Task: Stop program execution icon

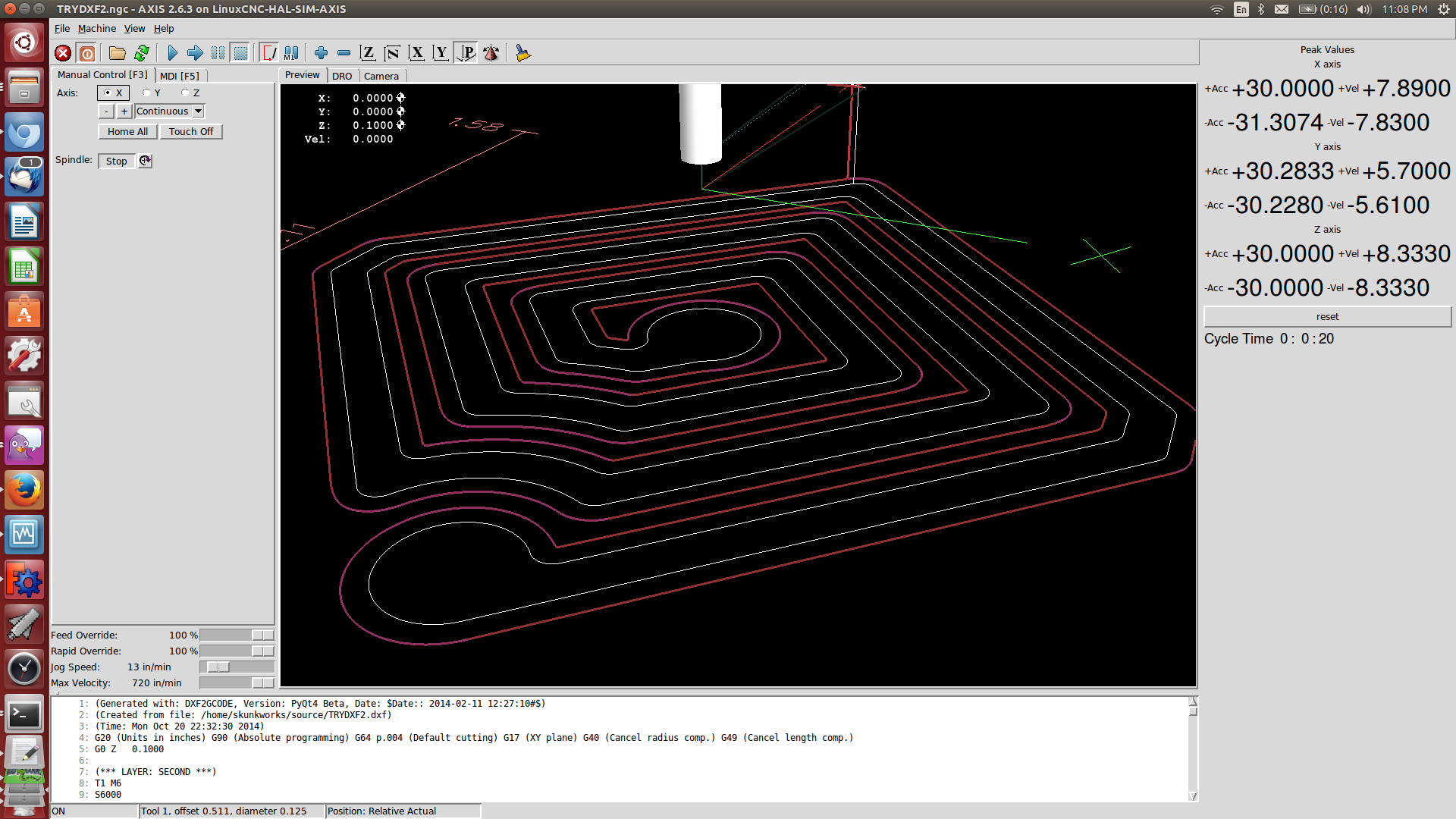Action: pyautogui.click(x=240, y=53)
